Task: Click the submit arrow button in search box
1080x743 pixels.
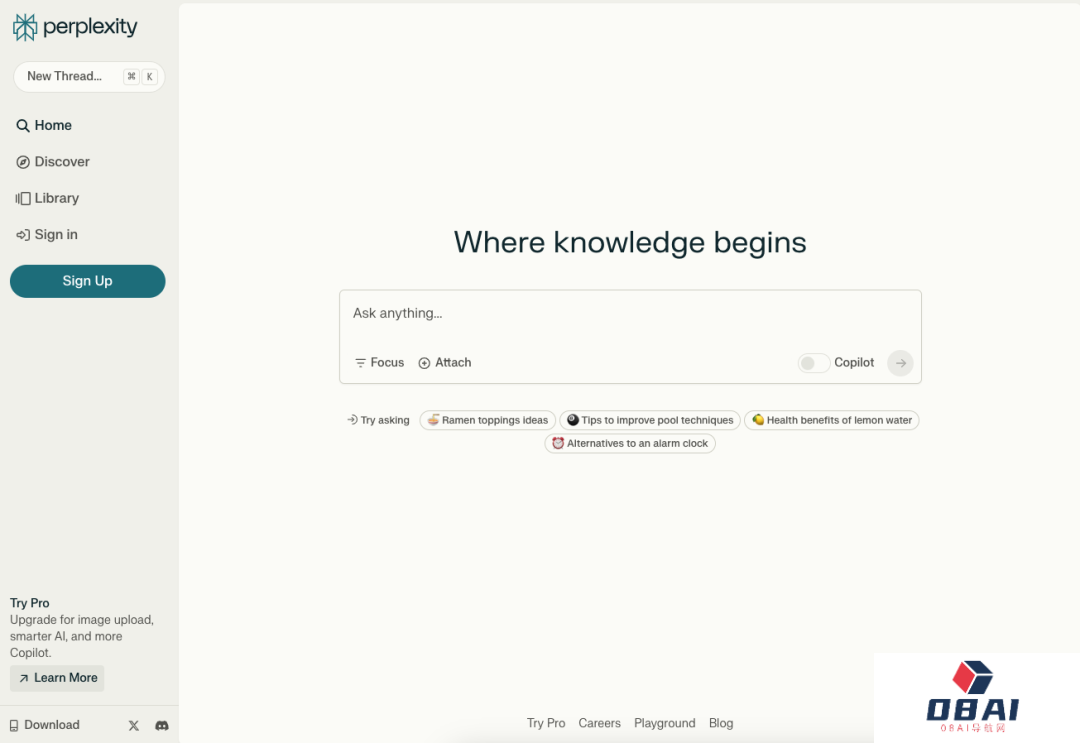Action: (900, 363)
